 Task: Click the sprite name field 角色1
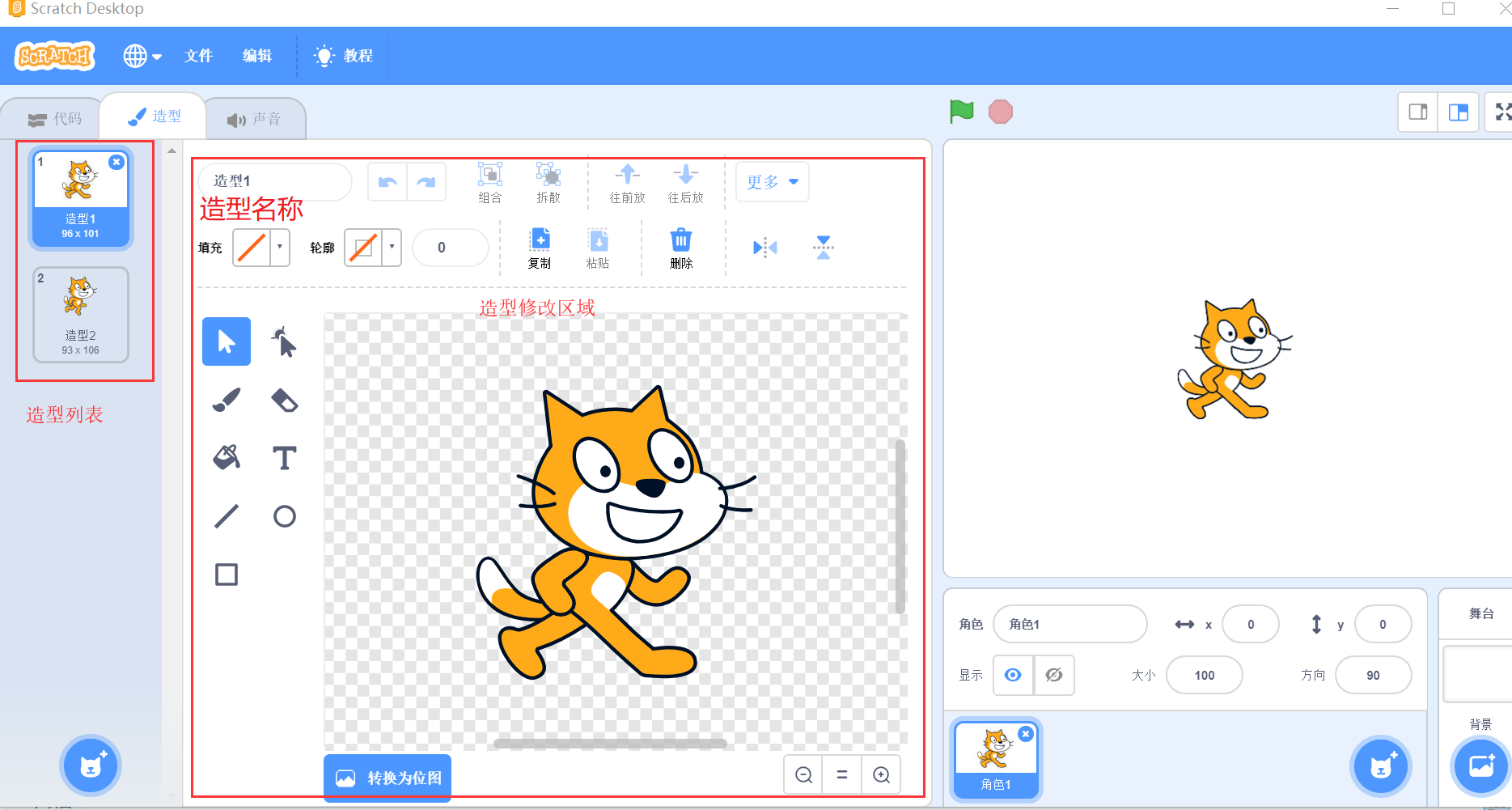pyautogui.click(x=1069, y=624)
